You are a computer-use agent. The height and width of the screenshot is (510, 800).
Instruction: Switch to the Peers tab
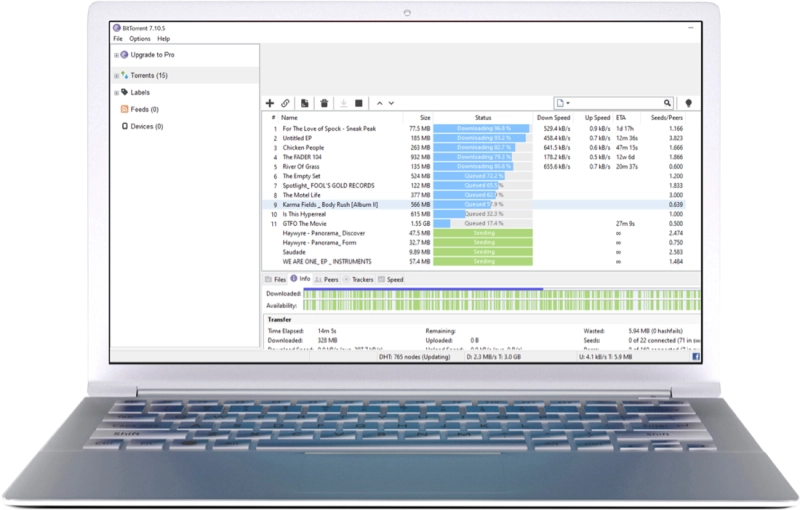click(x=327, y=279)
